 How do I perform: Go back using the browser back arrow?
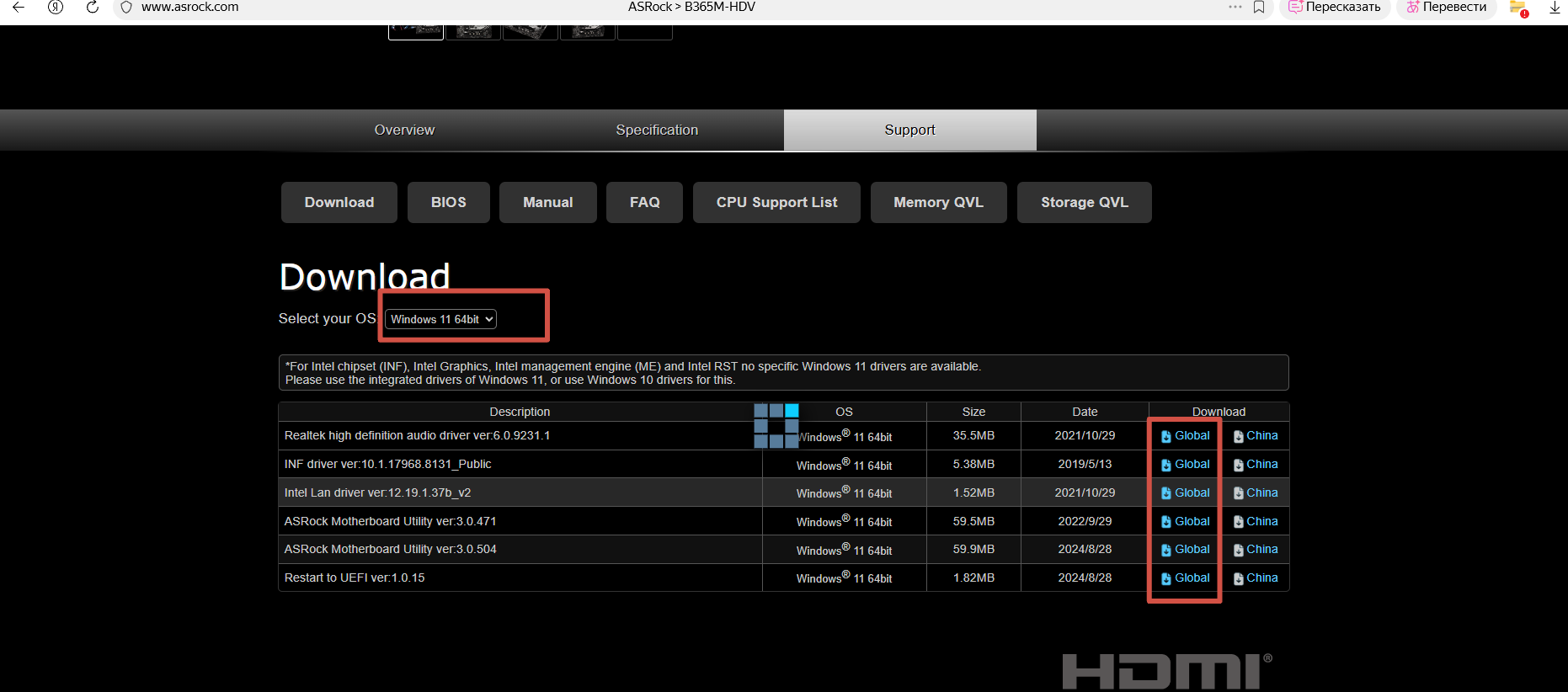click(19, 7)
